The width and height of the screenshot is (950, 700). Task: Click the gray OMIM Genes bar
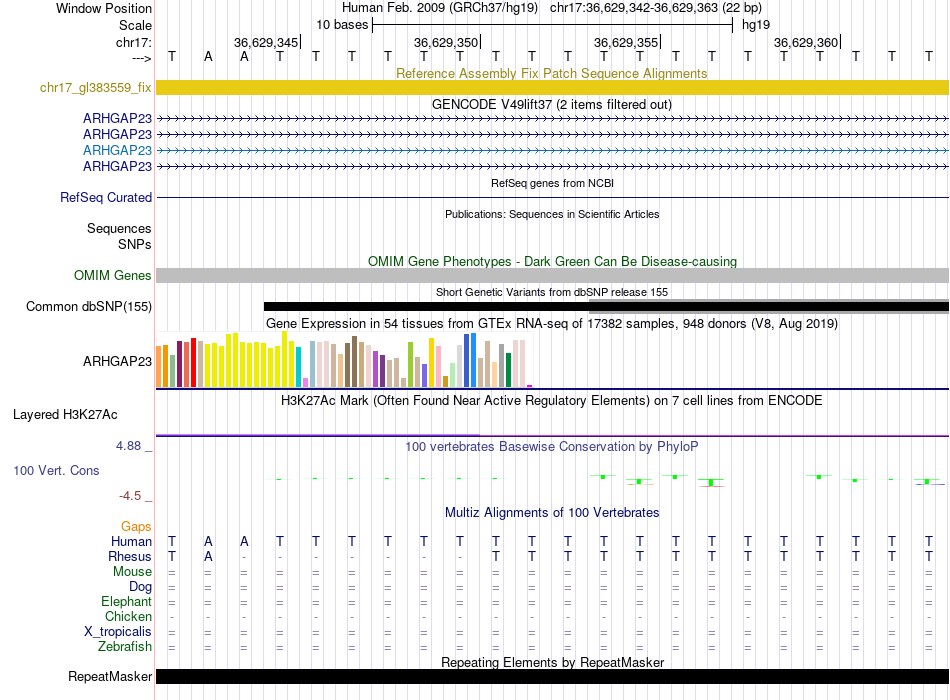pyautogui.click(x=552, y=275)
